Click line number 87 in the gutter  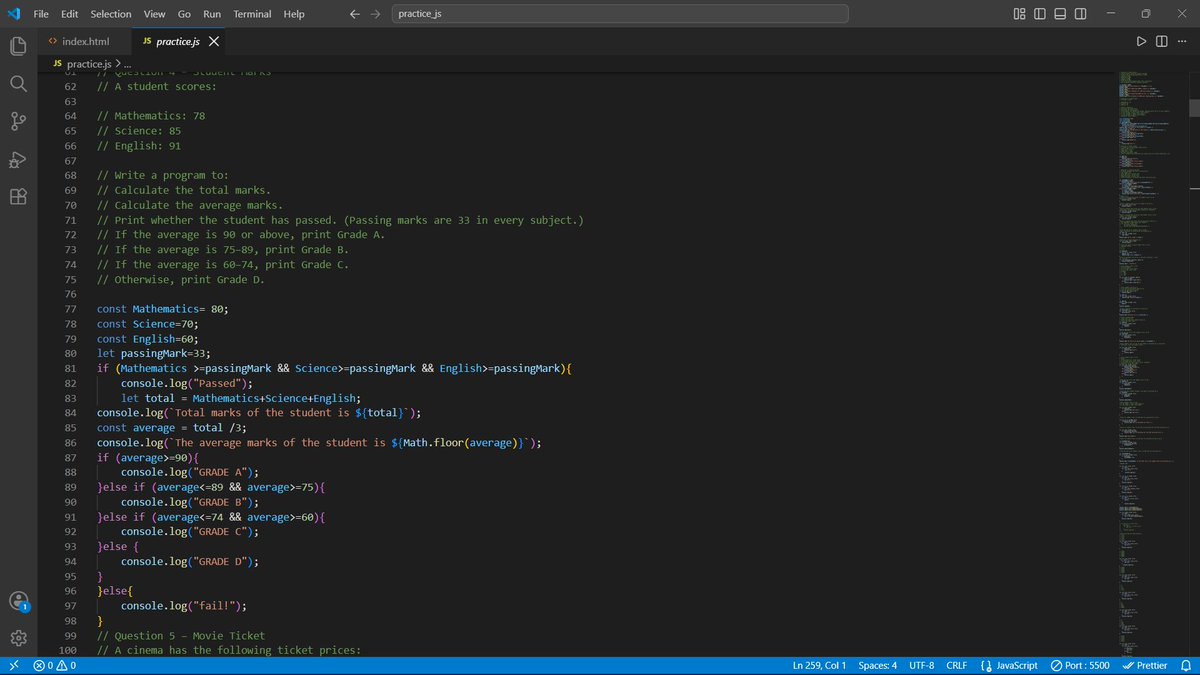click(x=70, y=457)
